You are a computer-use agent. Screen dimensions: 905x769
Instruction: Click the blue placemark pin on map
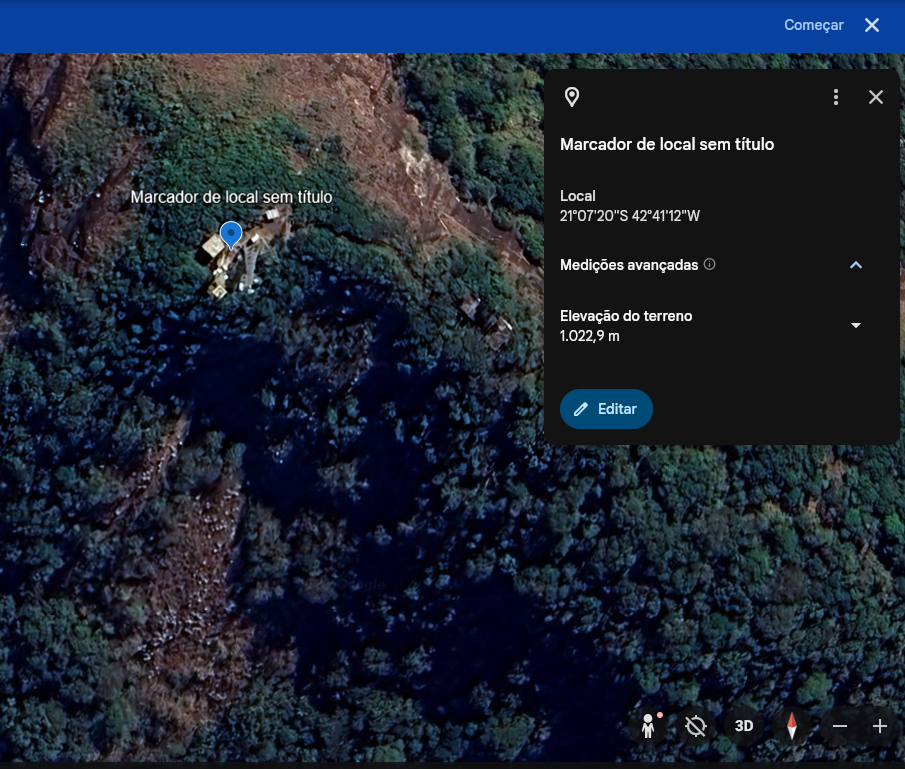(x=231, y=235)
